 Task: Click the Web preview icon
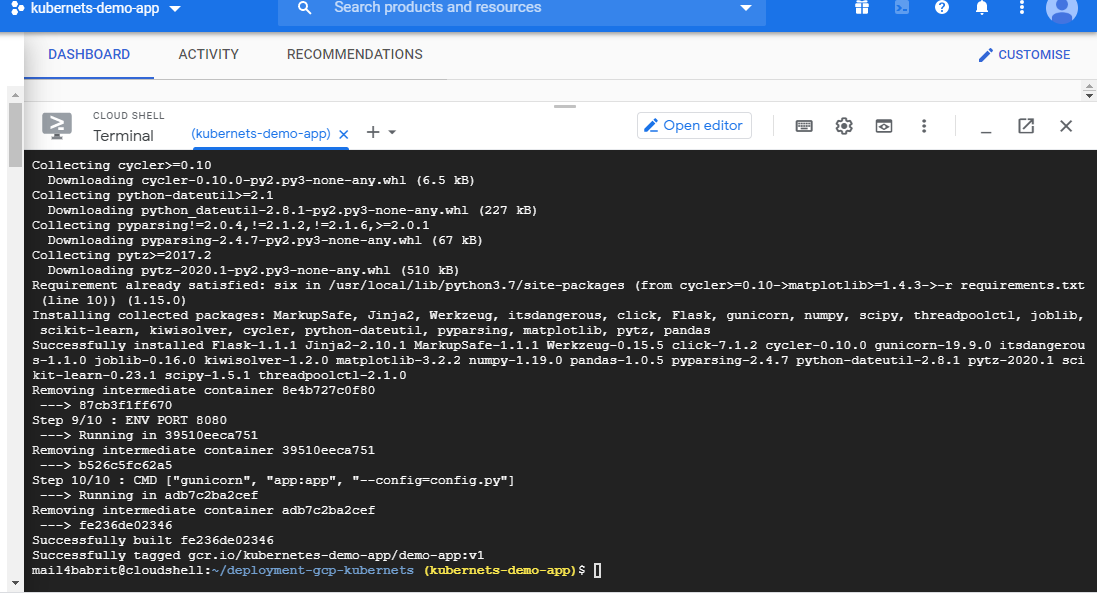884,126
